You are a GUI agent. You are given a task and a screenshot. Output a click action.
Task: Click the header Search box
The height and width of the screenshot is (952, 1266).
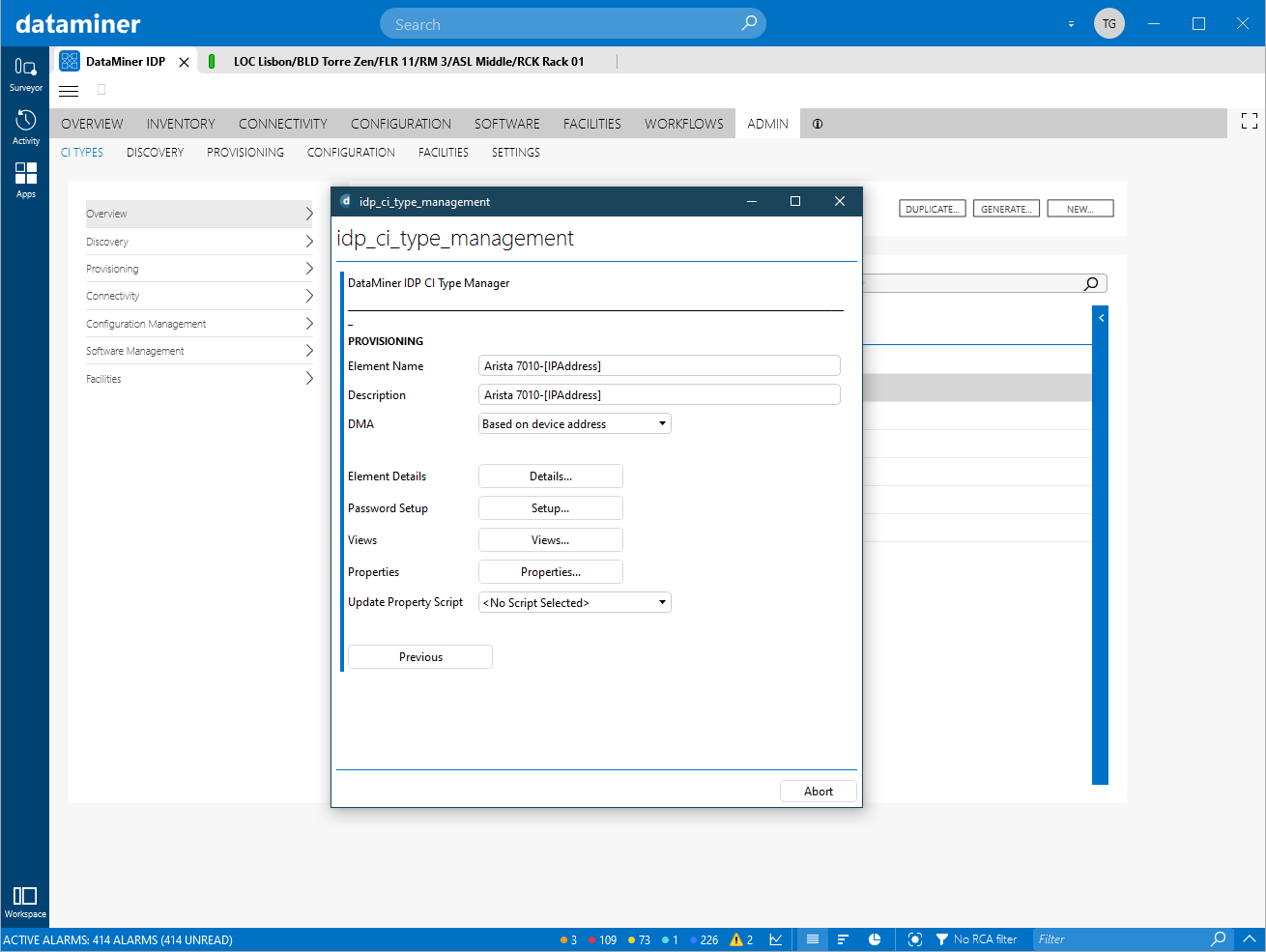(573, 24)
